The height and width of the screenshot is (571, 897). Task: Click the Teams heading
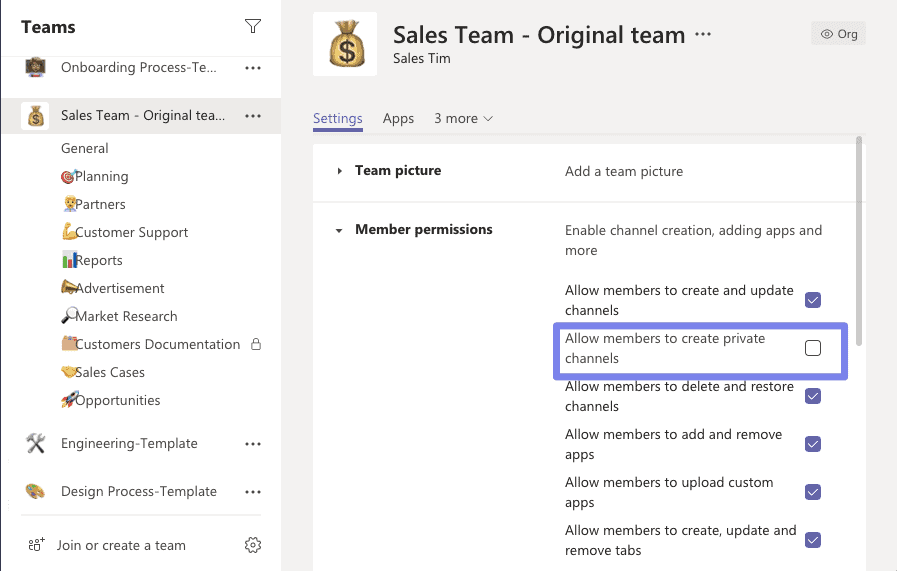pyautogui.click(x=48, y=27)
